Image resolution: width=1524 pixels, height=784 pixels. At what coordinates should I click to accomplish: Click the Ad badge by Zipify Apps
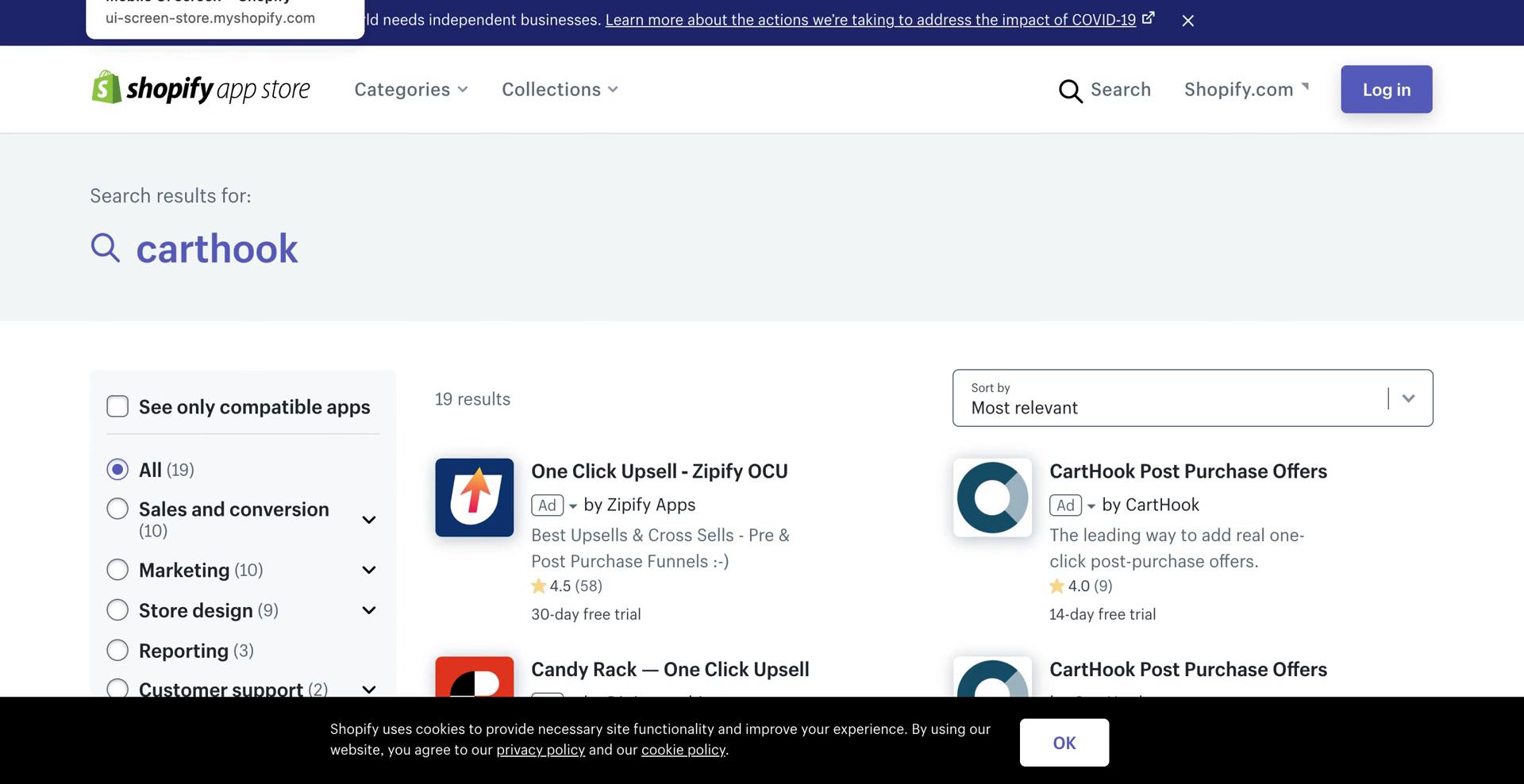click(x=547, y=505)
